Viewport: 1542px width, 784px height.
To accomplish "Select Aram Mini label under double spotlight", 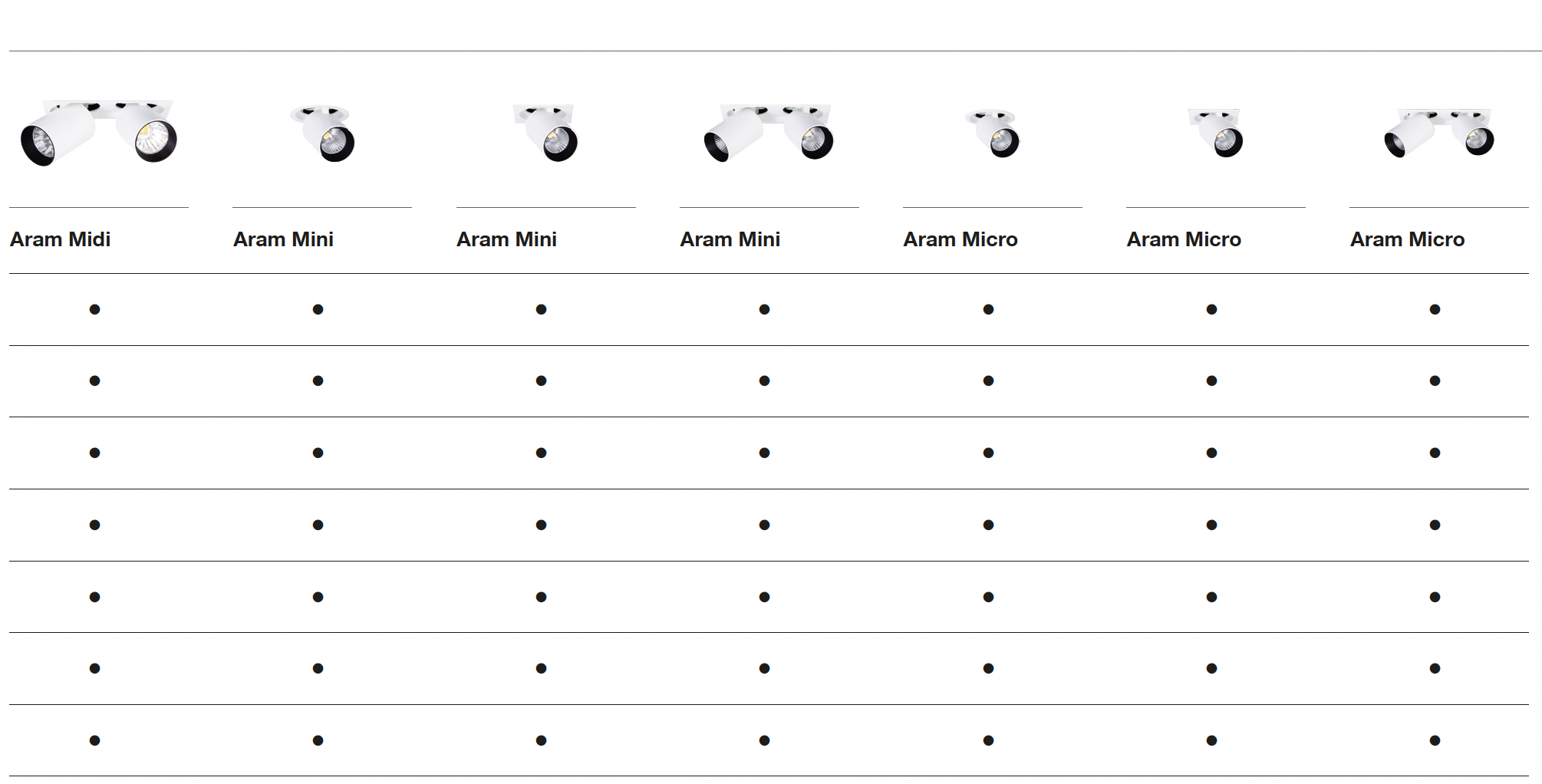I will pos(730,239).
